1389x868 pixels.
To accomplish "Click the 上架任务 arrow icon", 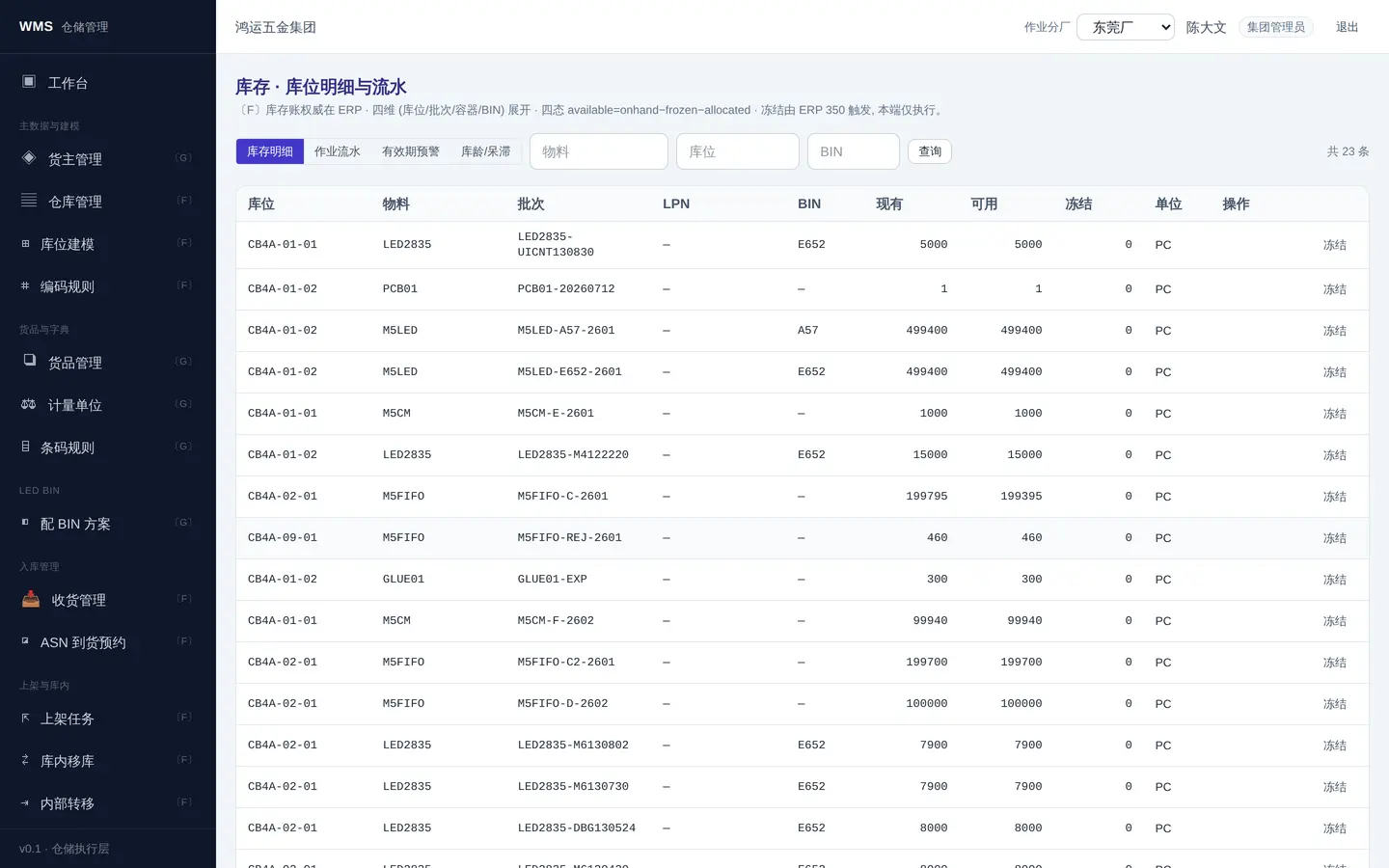I will click(x=25, y=719).
